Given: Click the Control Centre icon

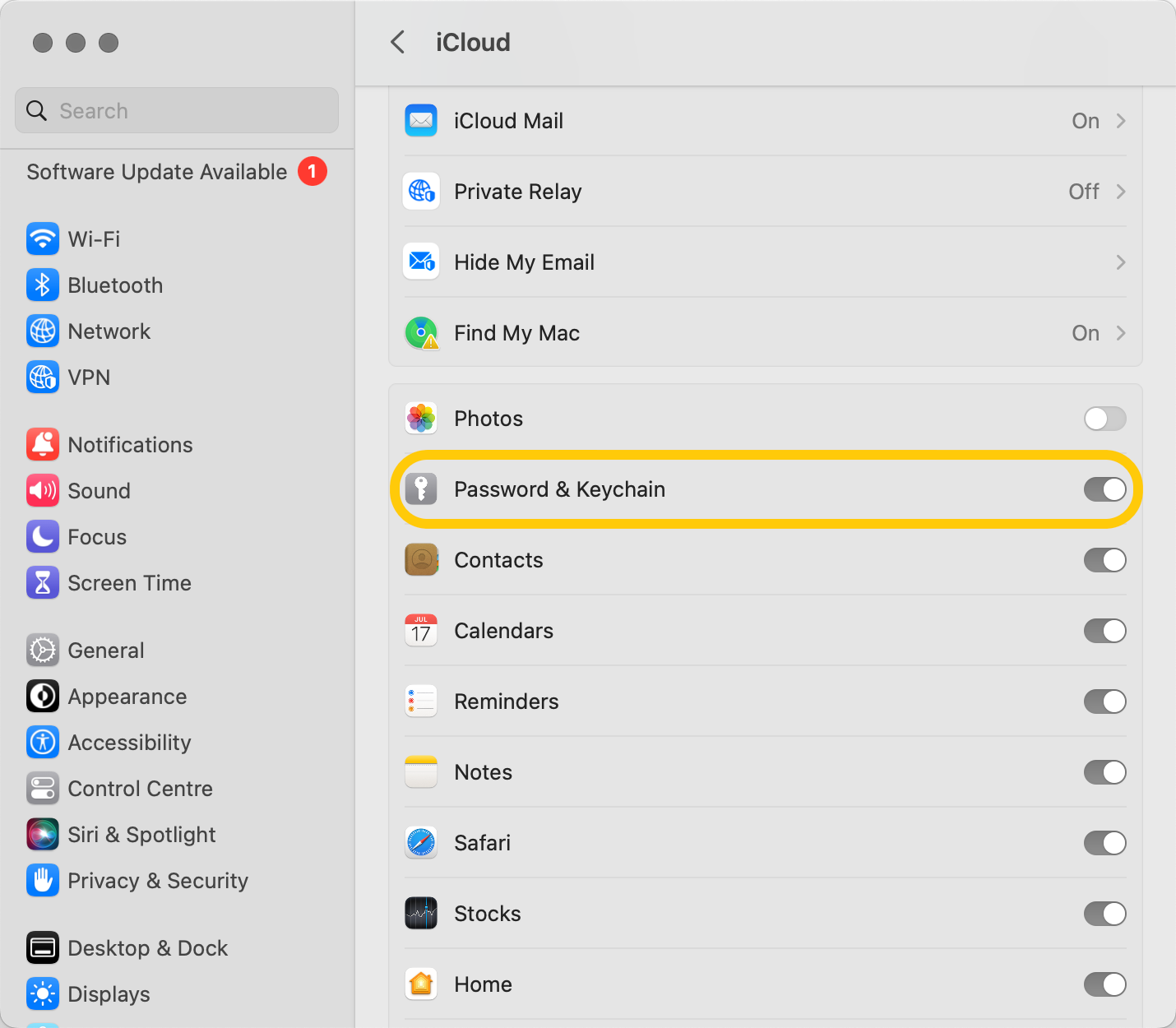Looking at the screenshot, I should (43, 789).
